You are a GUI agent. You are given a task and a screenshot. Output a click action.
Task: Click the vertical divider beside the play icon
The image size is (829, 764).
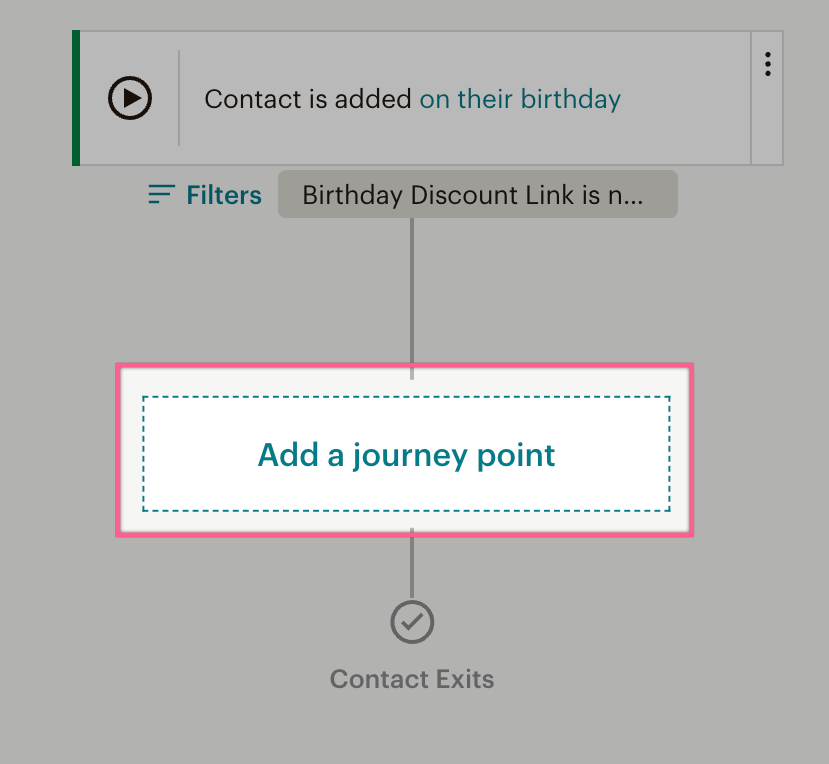pos(179,98)
